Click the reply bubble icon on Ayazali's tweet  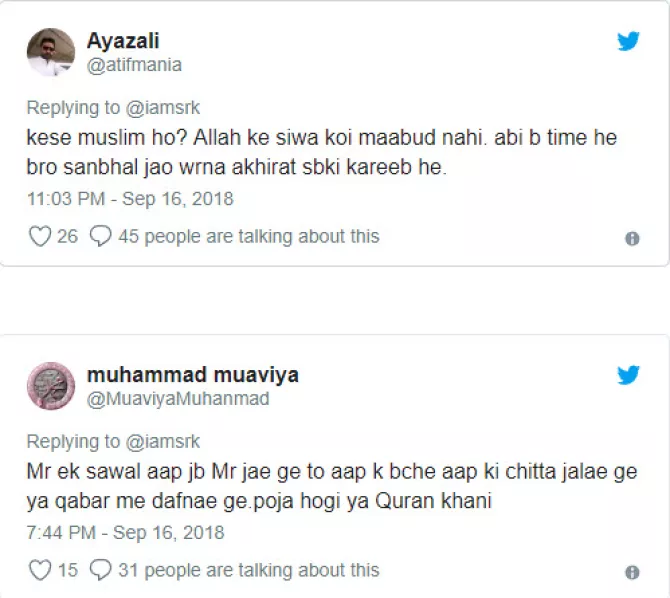point(101,237)
